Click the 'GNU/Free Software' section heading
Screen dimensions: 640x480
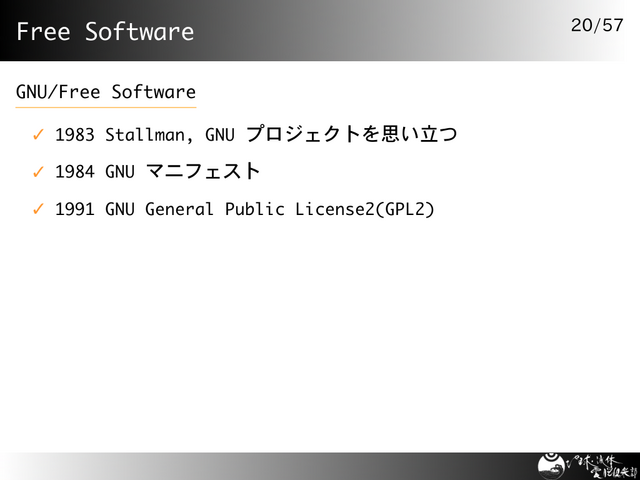[x=105, y=92]
